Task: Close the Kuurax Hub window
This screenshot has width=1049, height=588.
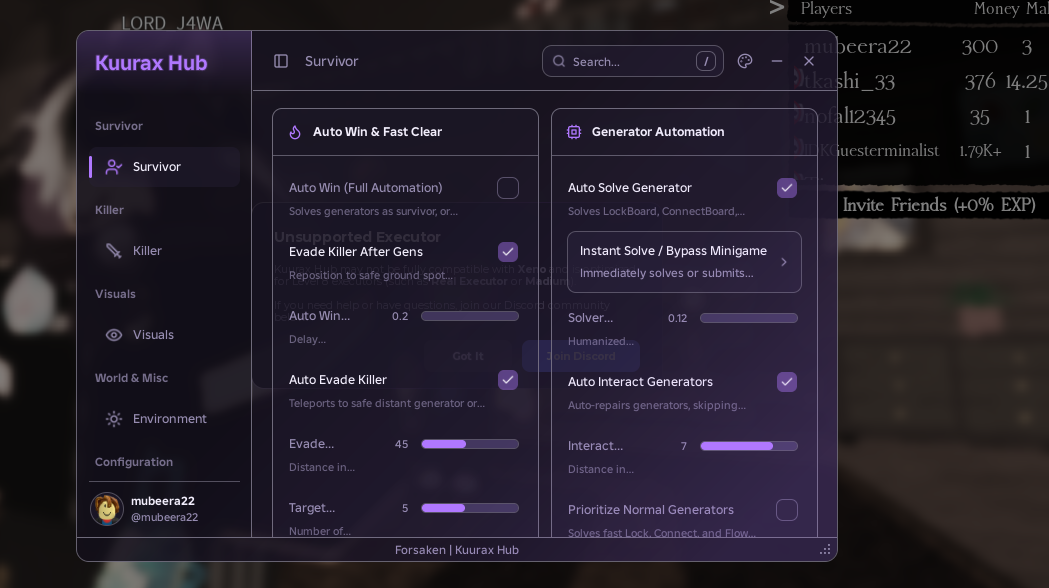Action: (x=809, y=62)
